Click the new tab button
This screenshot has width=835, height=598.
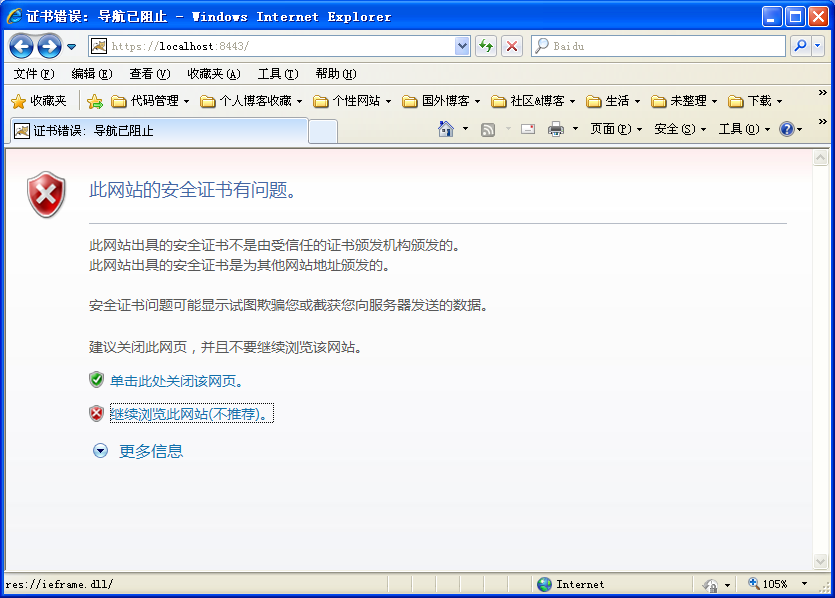coord(323,132)
